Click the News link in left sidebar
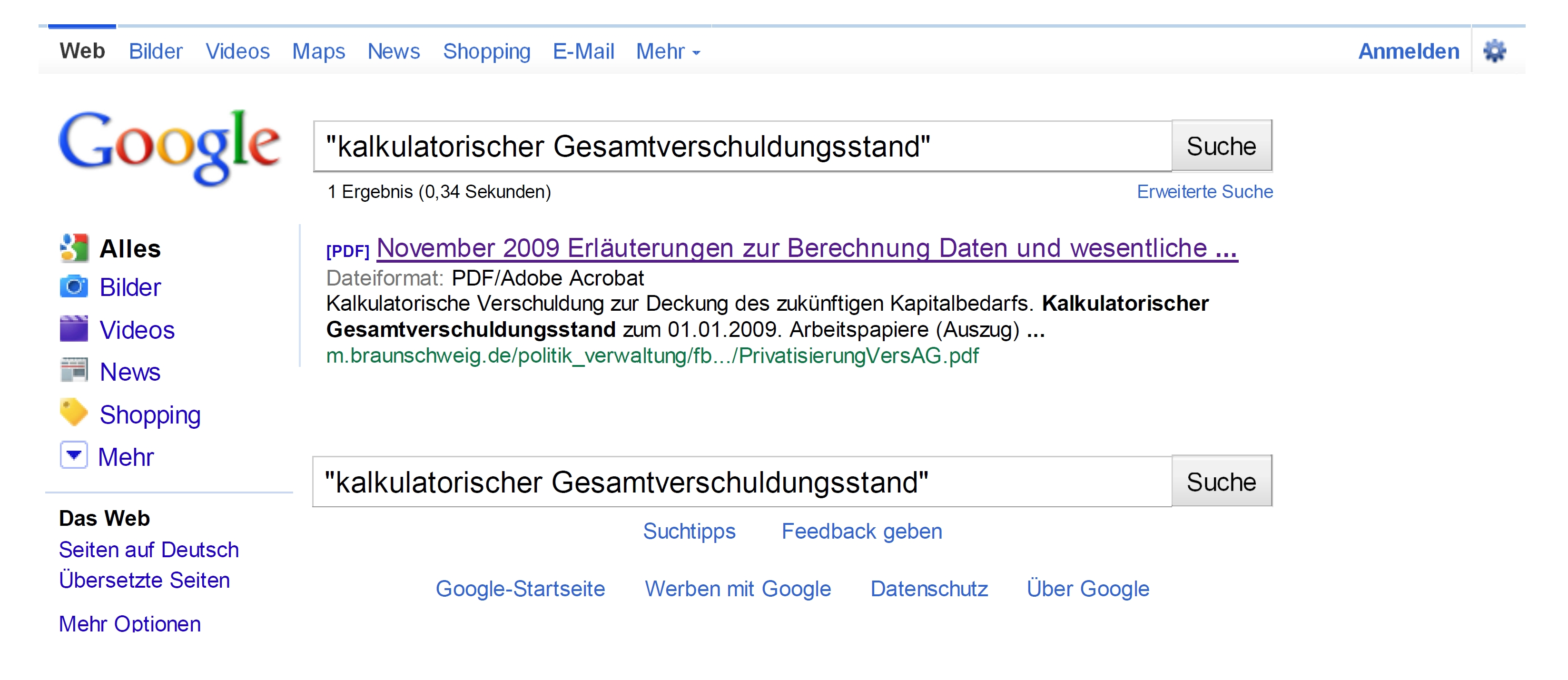 130,372
